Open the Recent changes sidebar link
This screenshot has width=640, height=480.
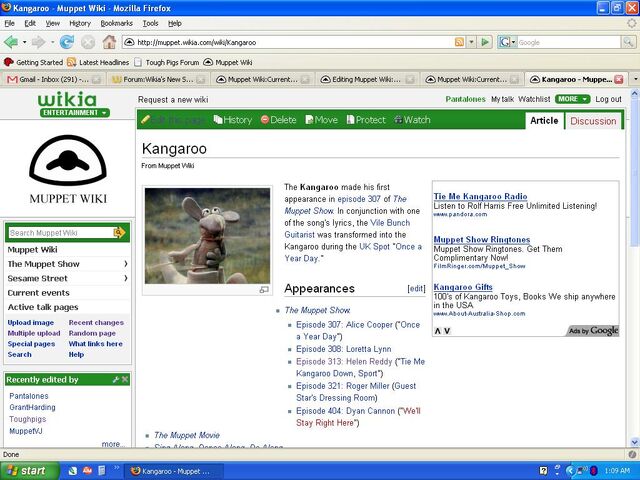pos(96,322)
